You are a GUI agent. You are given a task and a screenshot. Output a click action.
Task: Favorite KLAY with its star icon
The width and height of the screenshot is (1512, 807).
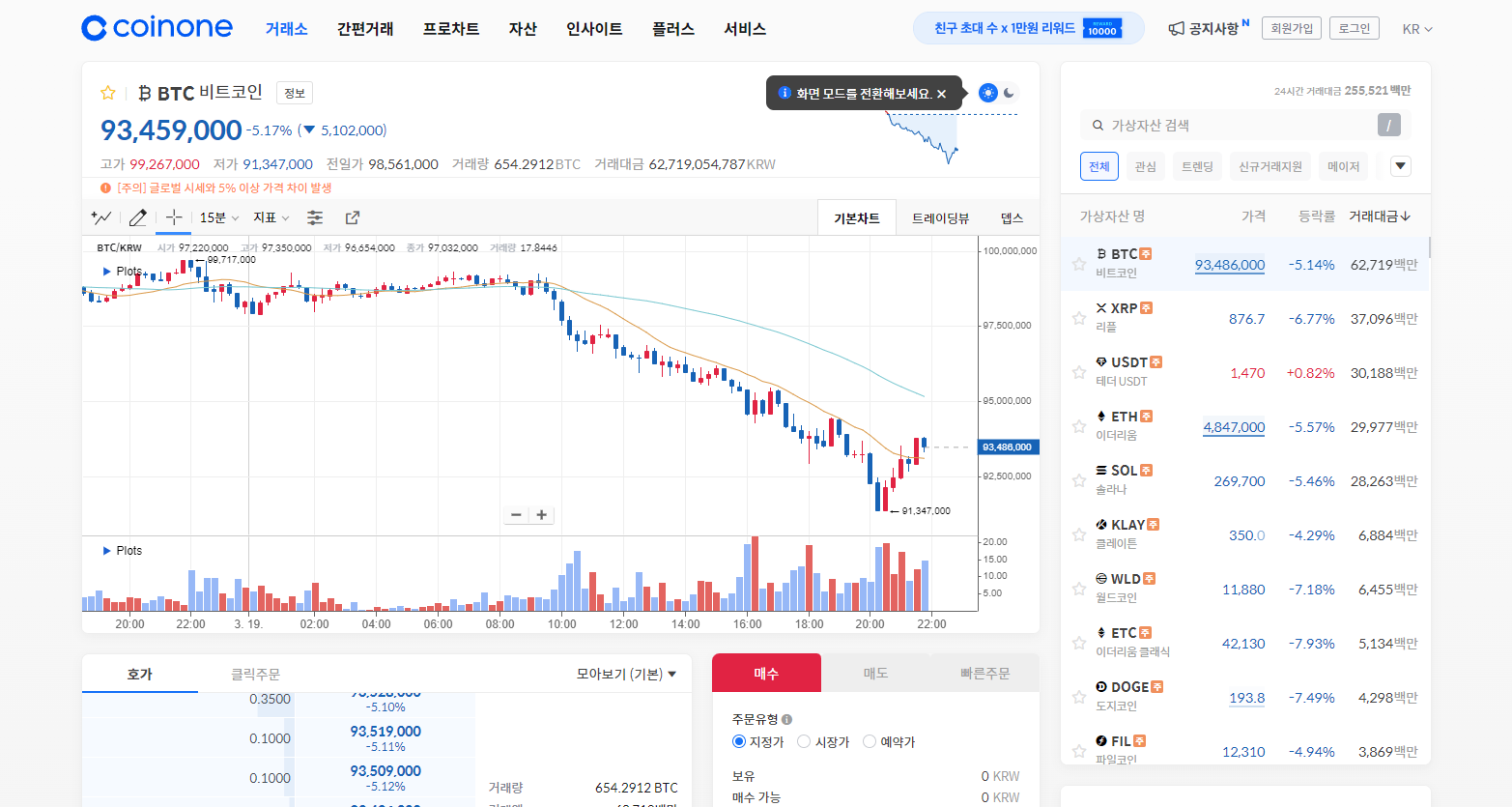pos(1079,534)
